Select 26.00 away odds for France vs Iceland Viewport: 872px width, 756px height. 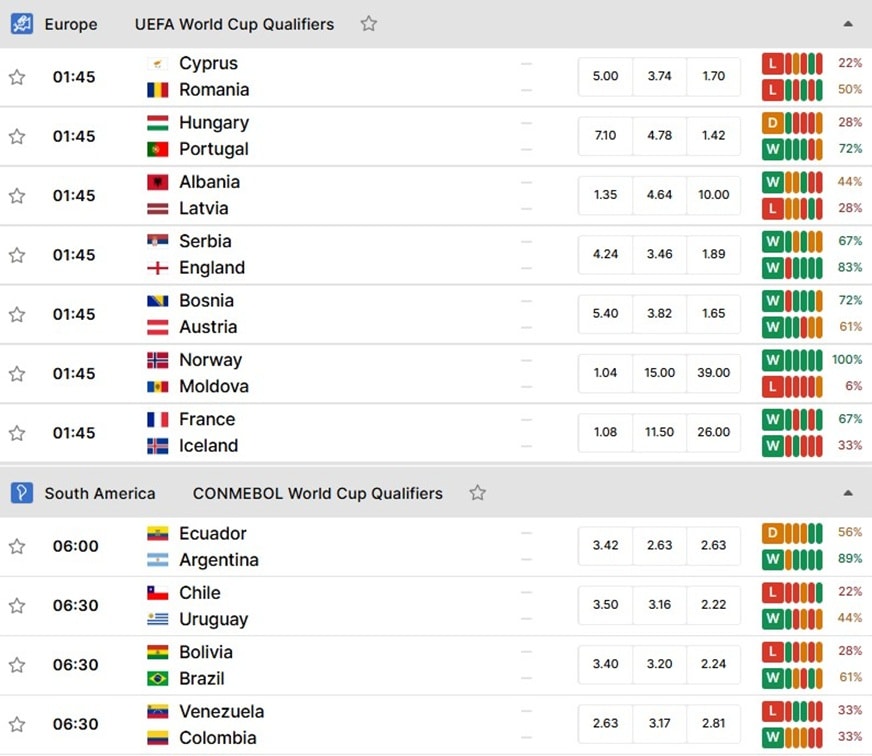[x=714, y=432]
